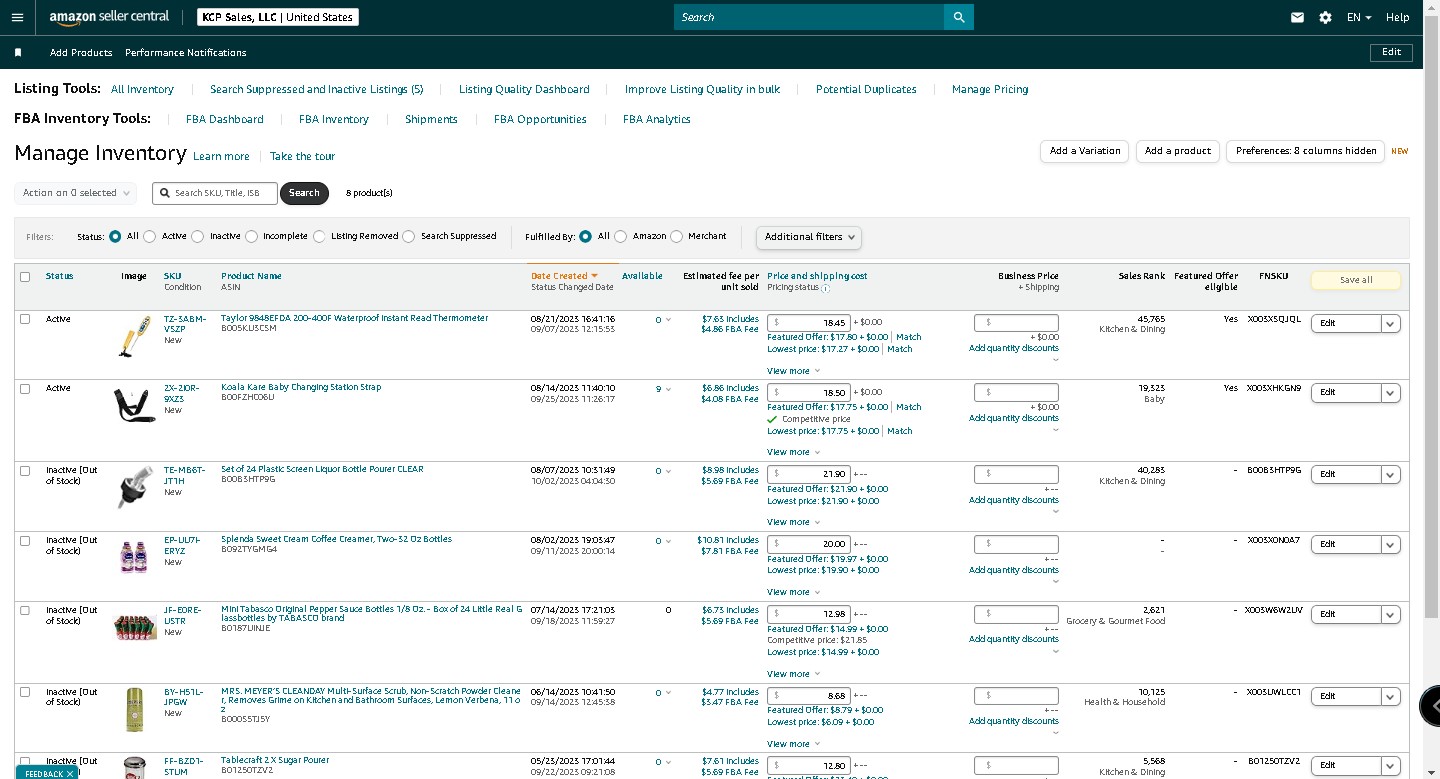Click the Save all button
Screen dimensions: 1440x779
[1356, 280]
